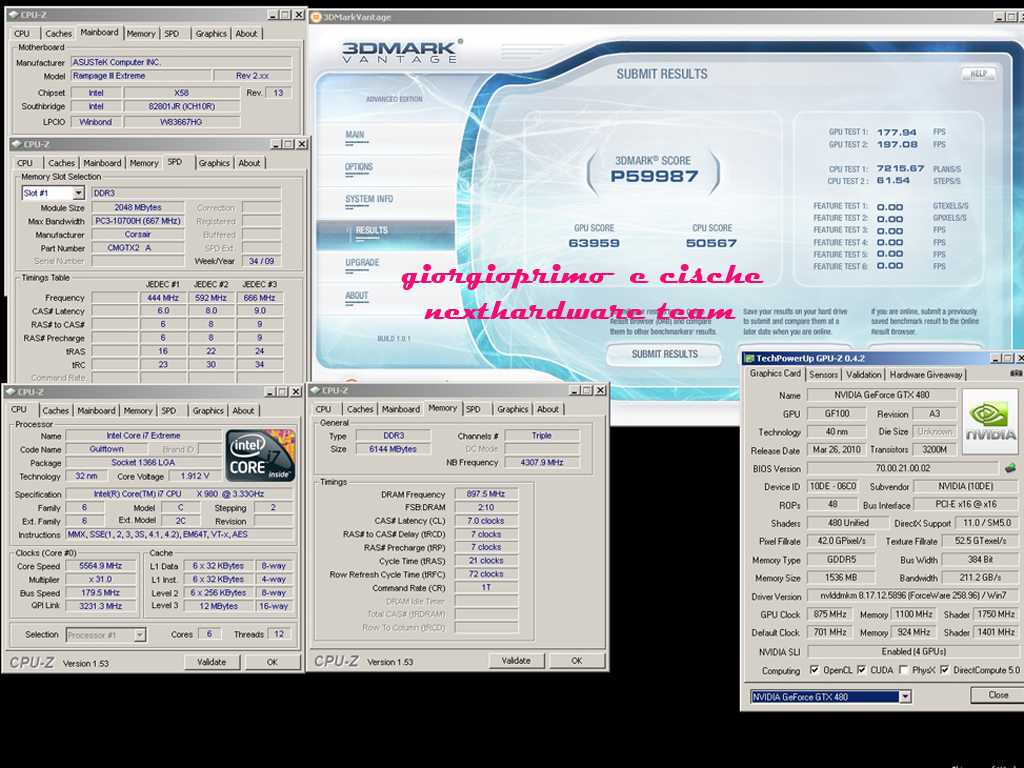Click the GPU-Z screenshot camera icon
Image resolution: width=1024 pixels, height=768 pixels.
coord(1016,374)
